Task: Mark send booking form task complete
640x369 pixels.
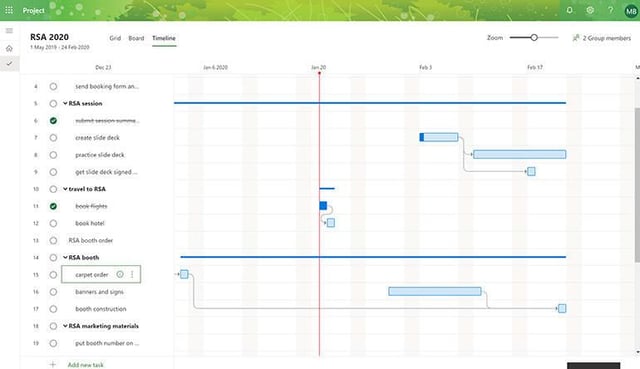Action: 53,87
